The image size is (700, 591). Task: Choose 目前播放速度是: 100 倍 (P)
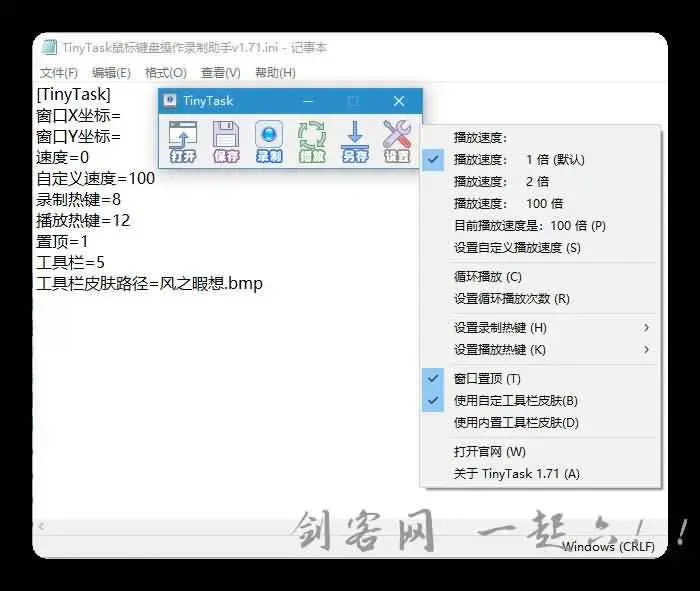(540, 226)
